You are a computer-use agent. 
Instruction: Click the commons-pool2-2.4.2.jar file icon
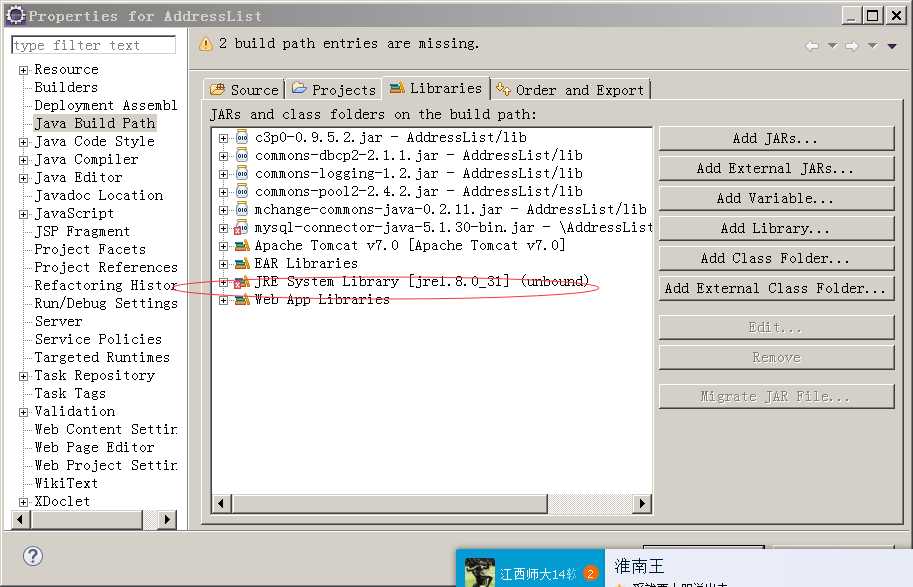coord(242,192)
